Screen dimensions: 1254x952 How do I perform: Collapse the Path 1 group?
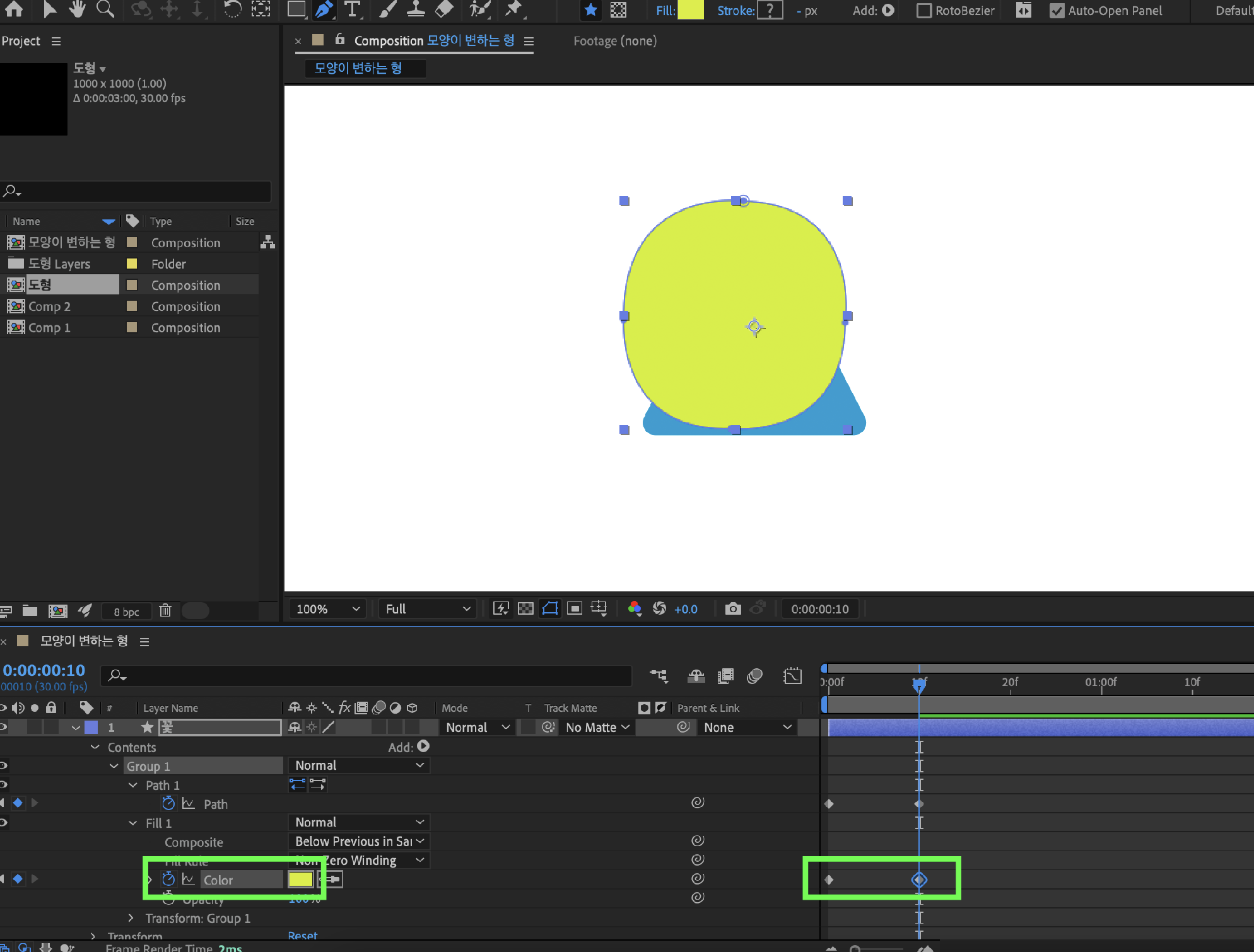click(x=133, y=785)
